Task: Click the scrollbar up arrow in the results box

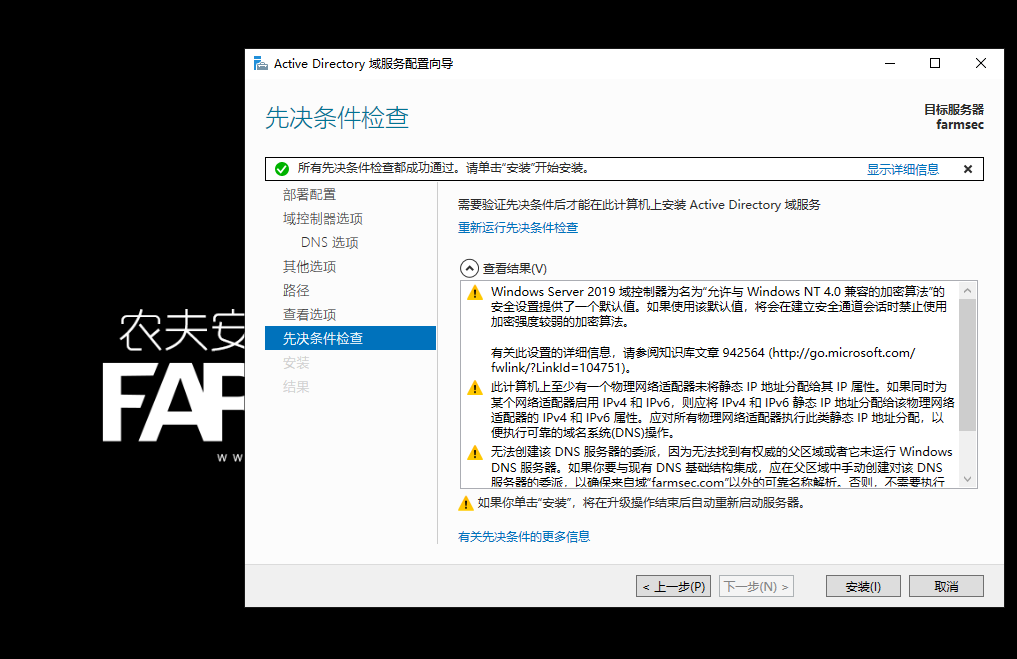Action: tap(966, 289)
